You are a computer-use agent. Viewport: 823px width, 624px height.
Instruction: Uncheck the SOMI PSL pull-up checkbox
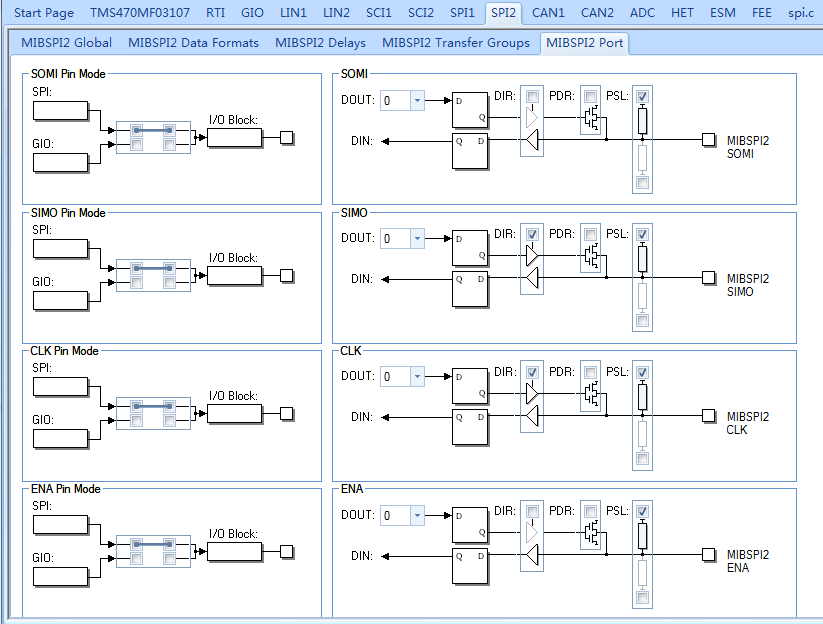tap(642, 97)
